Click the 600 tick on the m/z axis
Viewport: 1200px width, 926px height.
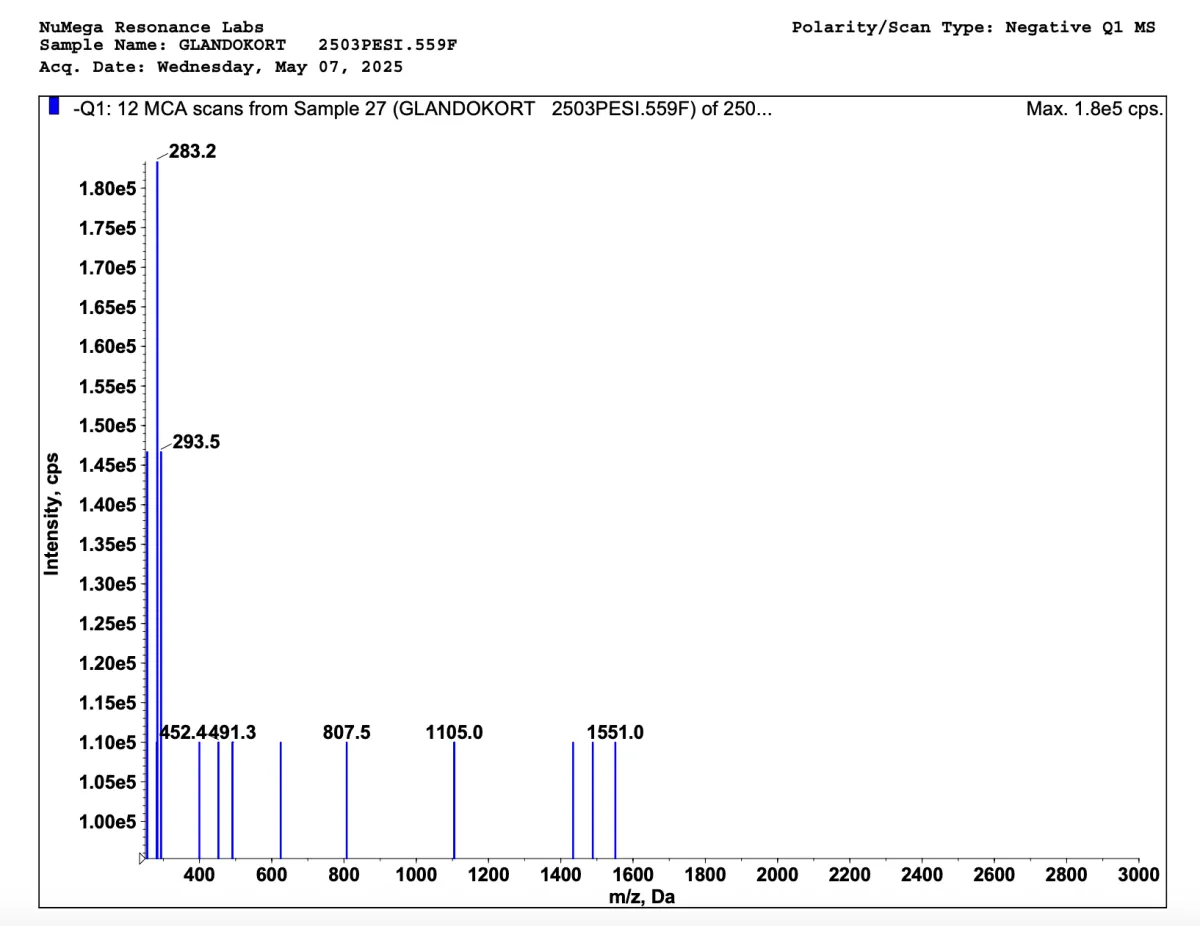[x=271, y=875]
